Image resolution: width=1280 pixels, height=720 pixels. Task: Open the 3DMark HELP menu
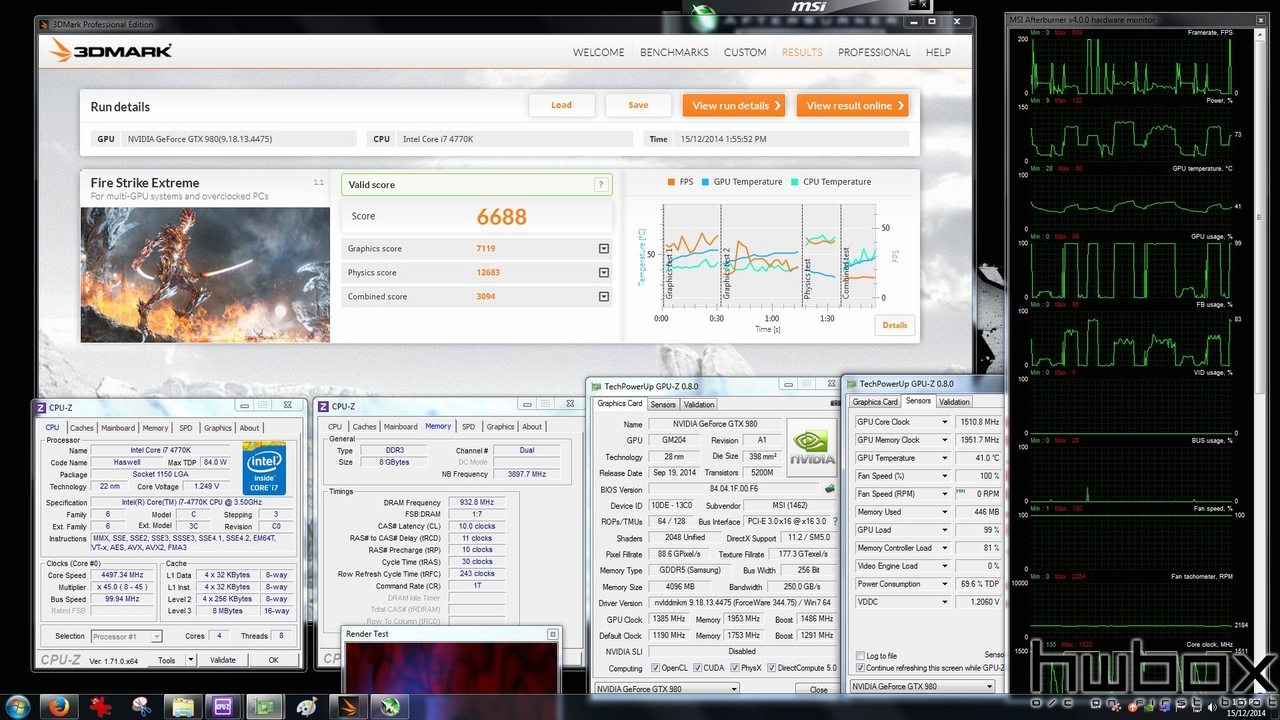(x=938, y=52)
